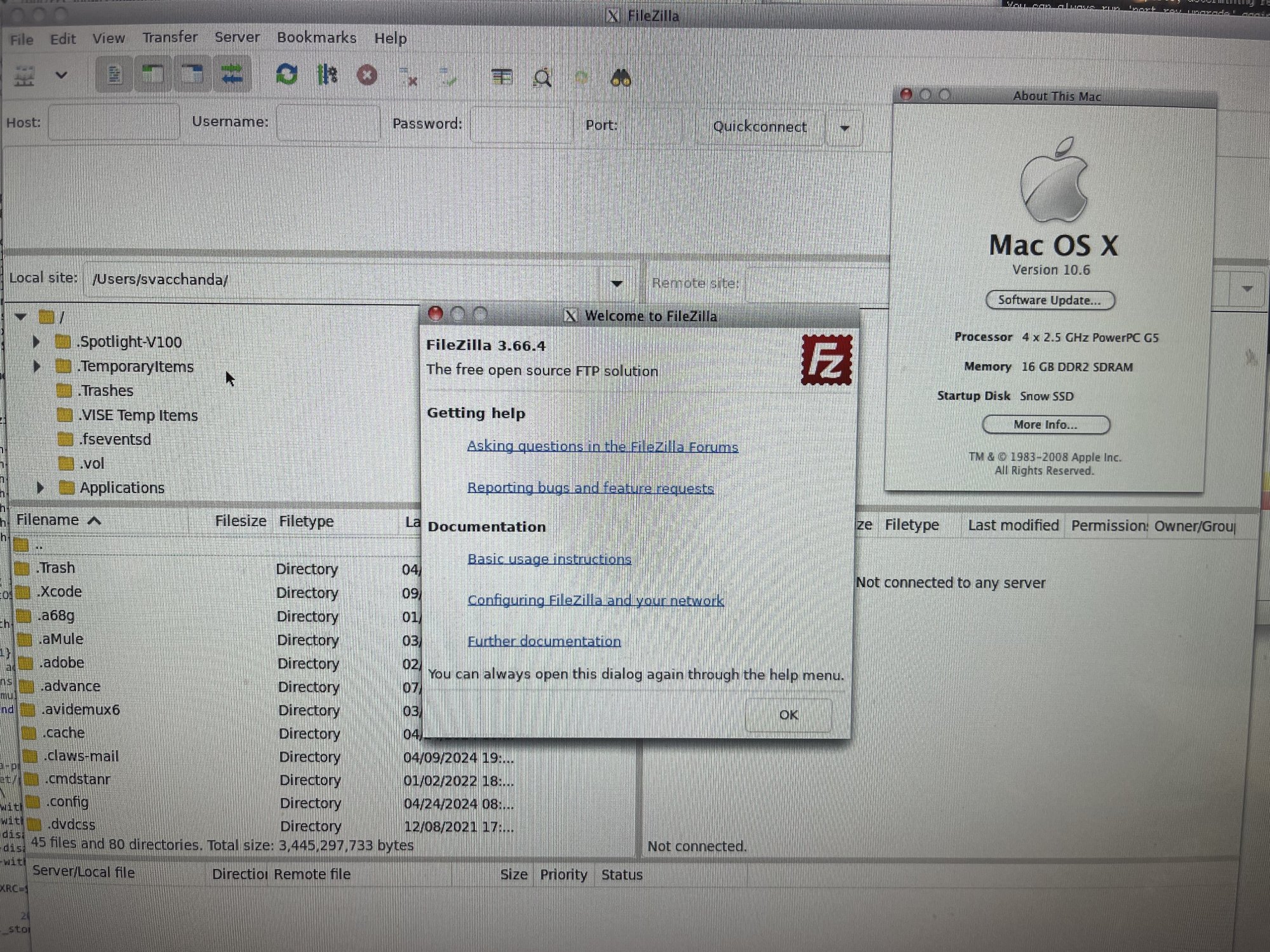Open the Local site path dropdown

pyautogui.click(x=617, y=283)
